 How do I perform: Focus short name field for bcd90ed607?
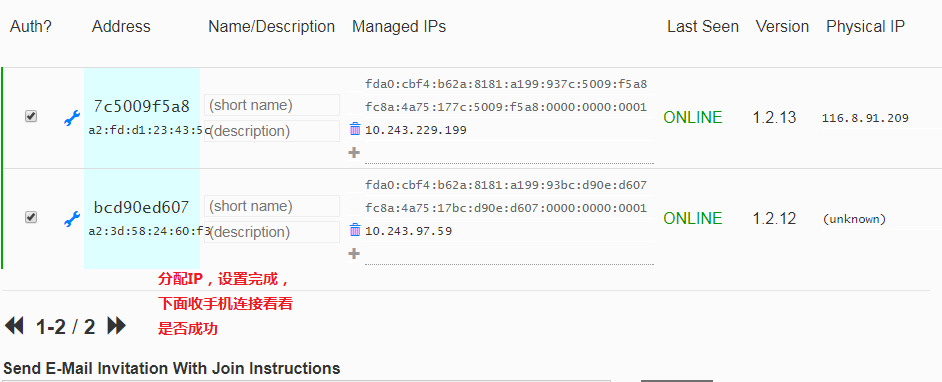point(272,206)
